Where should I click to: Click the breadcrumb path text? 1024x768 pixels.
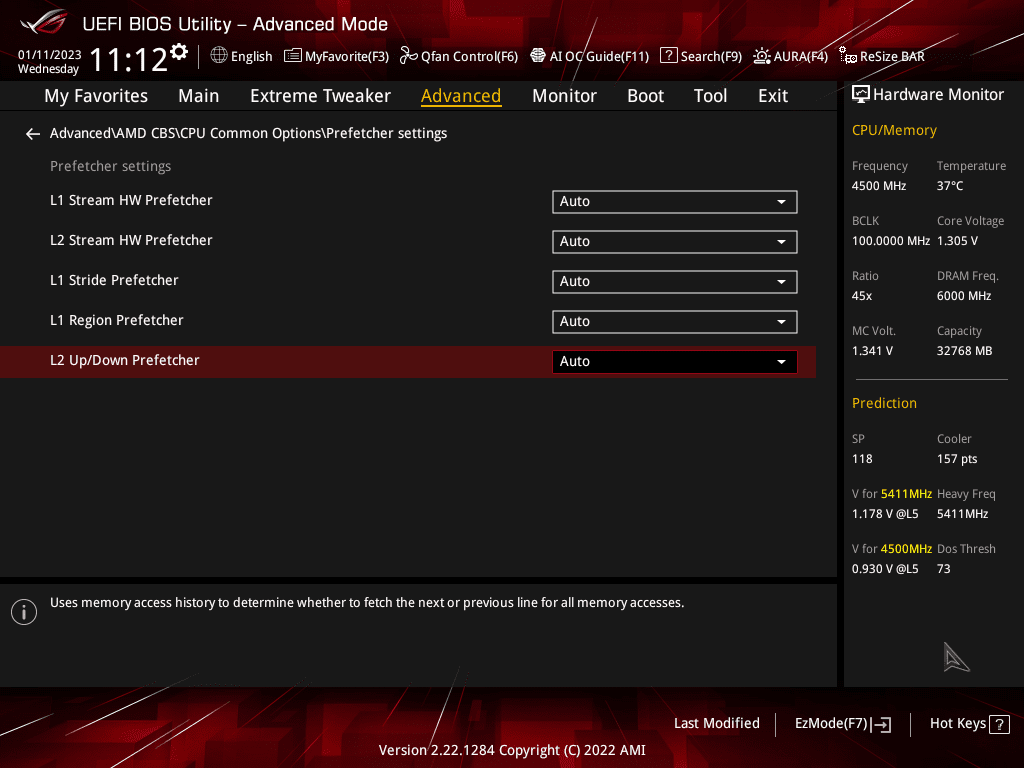coord(248,133)
